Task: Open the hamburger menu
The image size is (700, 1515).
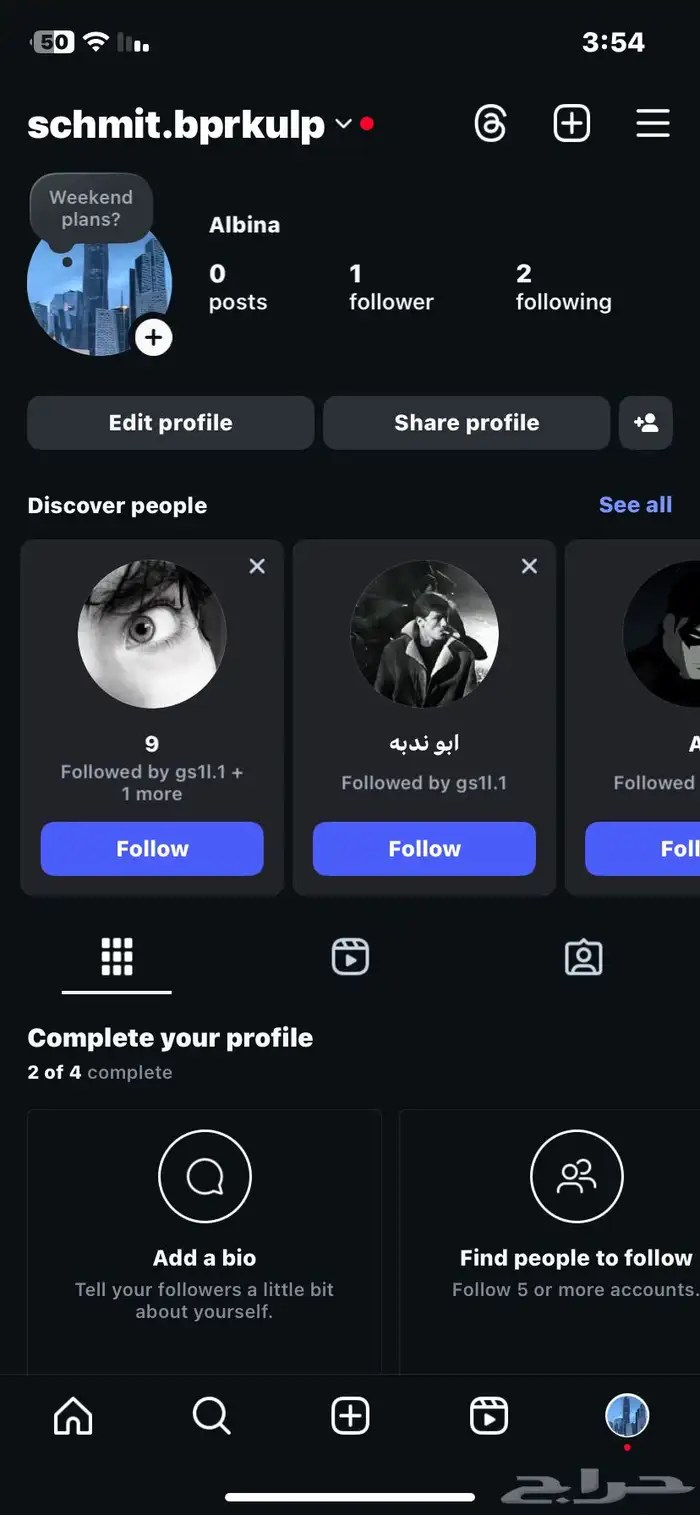Action: (653, 124)
